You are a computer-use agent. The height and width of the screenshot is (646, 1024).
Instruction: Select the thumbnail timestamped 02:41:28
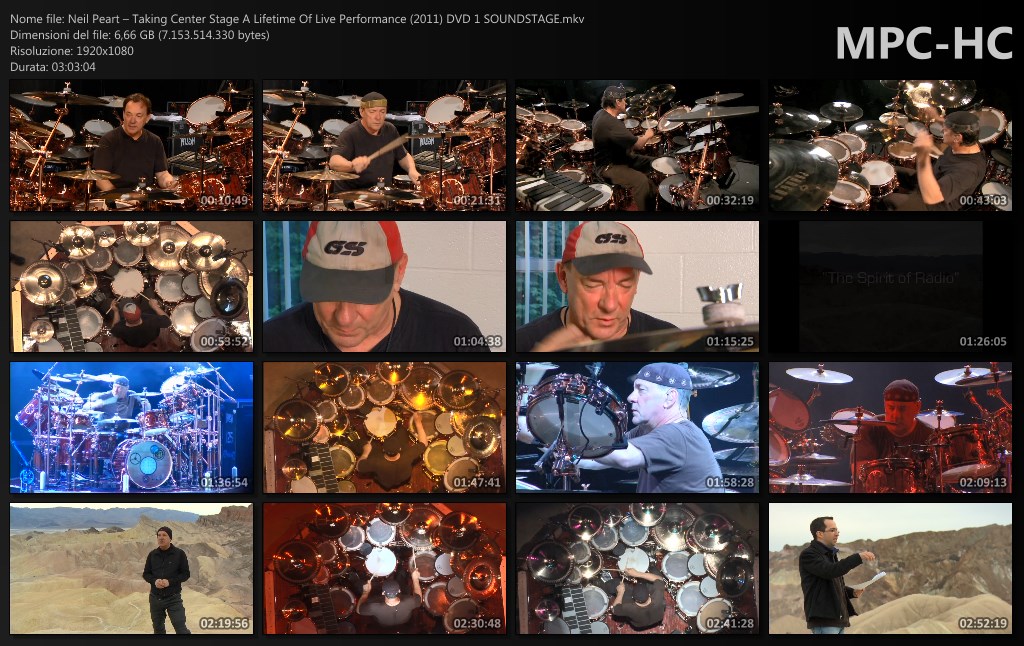pyautogui.click(x=637, y=569)
